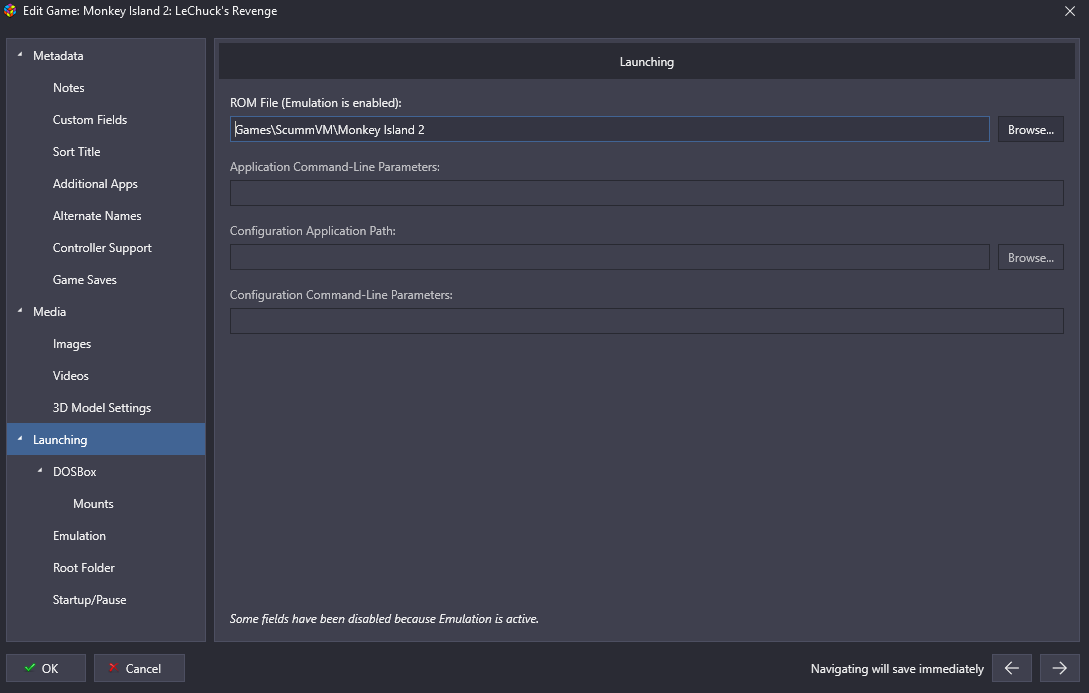
Task: Browse for the ROM file
Action: (x=1030, y=129)
